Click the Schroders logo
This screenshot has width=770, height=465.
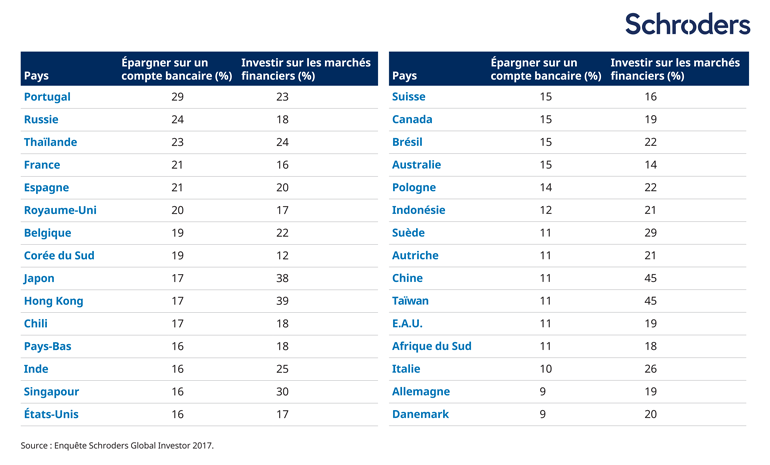(687, 24)
